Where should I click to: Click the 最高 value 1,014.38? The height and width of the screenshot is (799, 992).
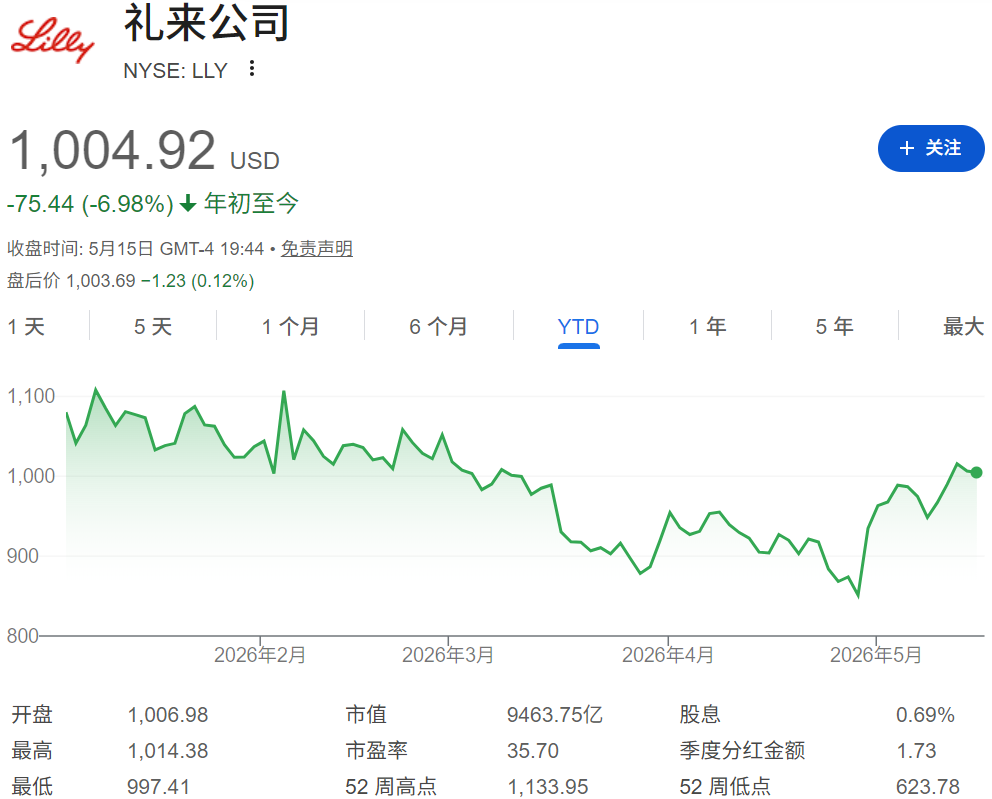(x=168, y=751)
